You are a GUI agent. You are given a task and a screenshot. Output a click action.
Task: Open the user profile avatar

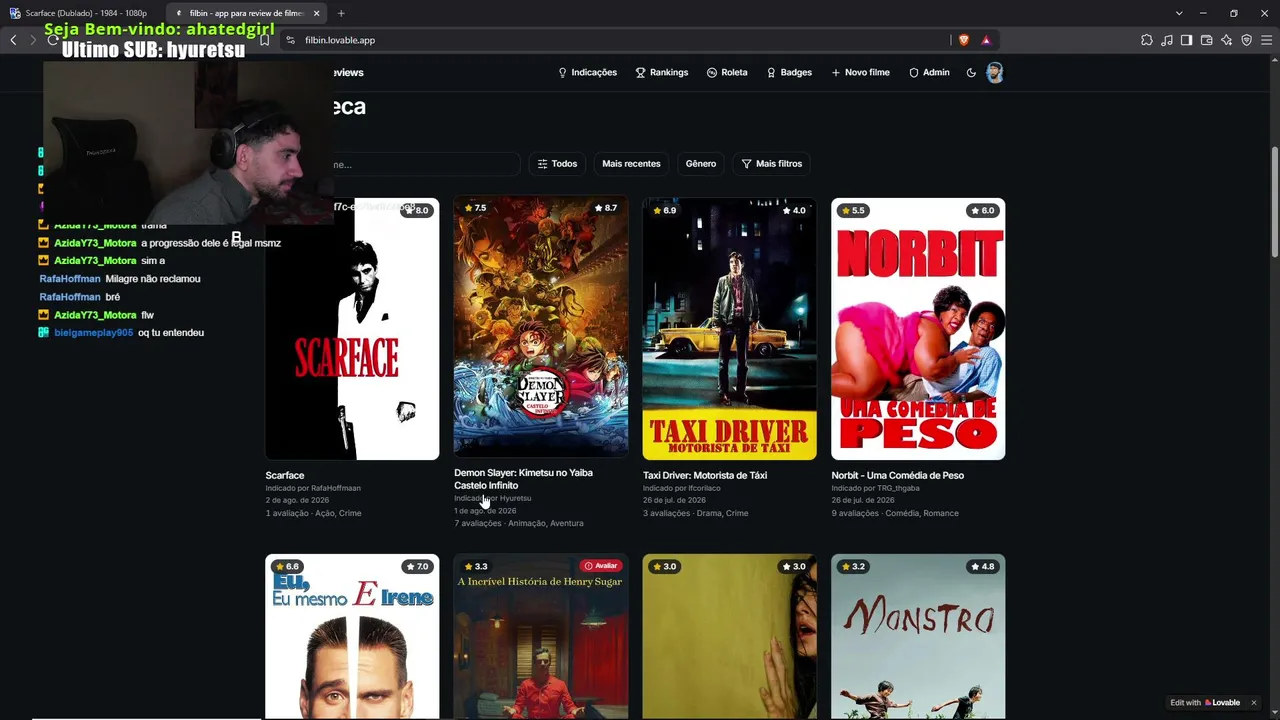point(994,72)
